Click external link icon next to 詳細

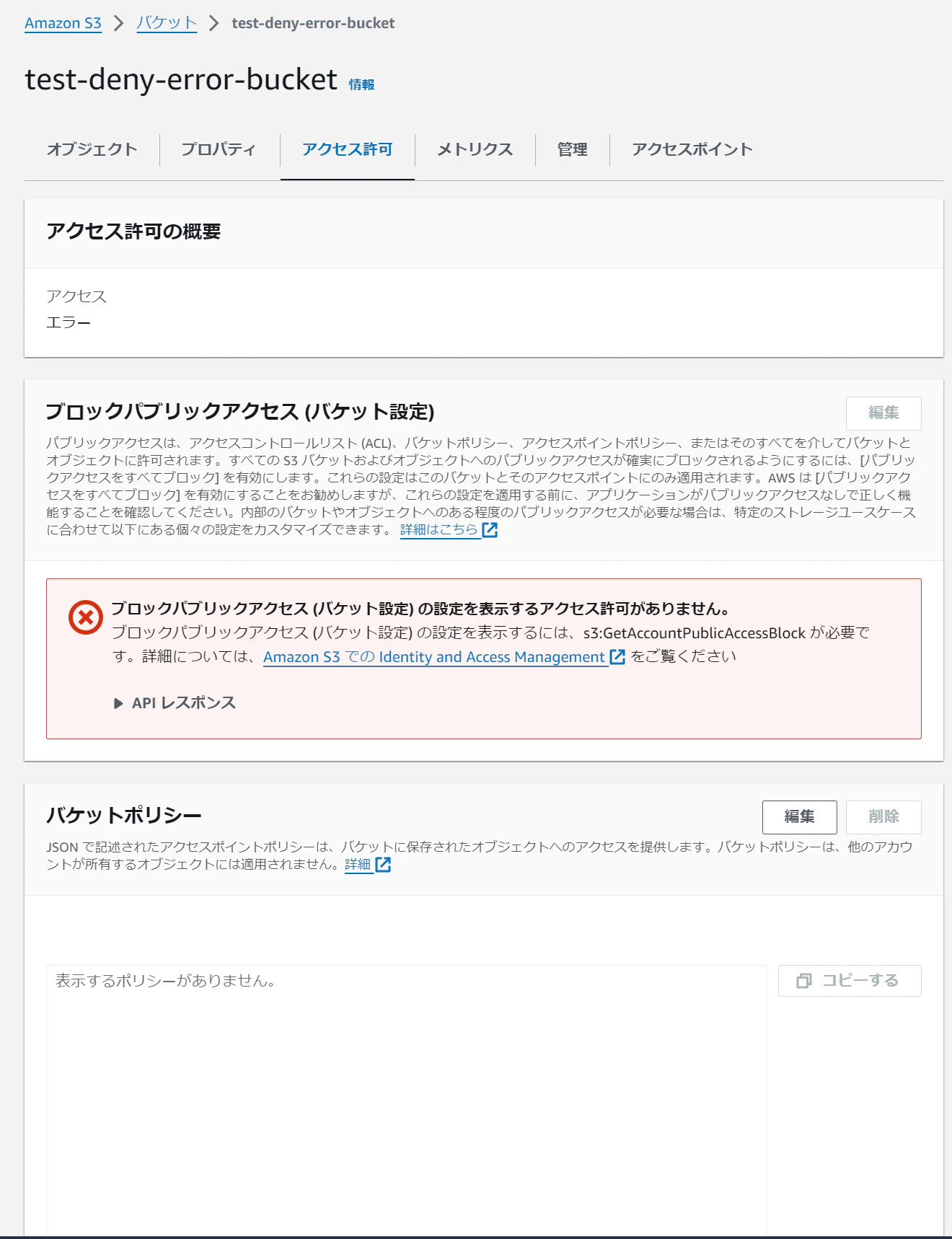click(x=383, y=865)
